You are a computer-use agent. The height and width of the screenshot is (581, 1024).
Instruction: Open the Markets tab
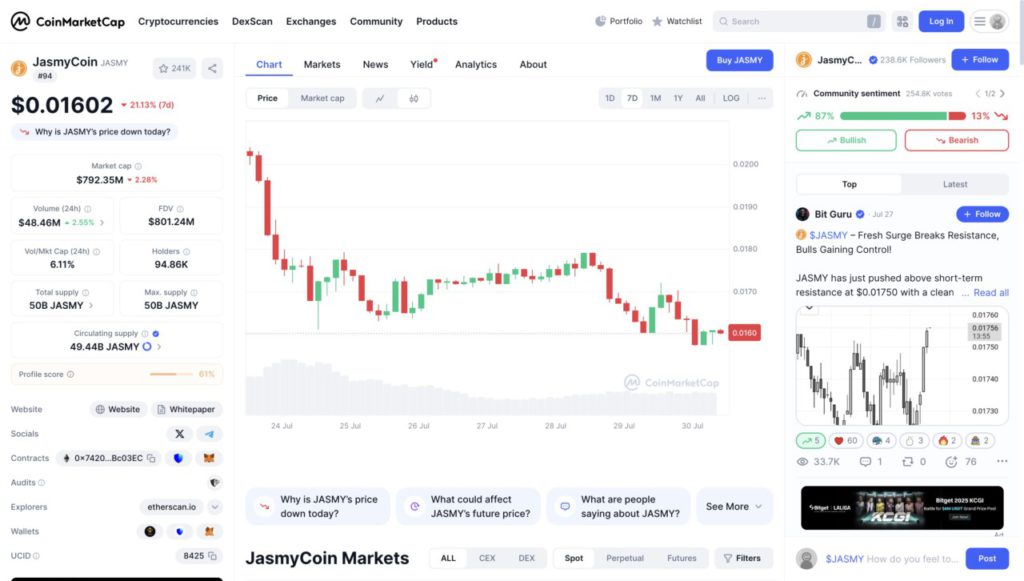pos(322,65)
